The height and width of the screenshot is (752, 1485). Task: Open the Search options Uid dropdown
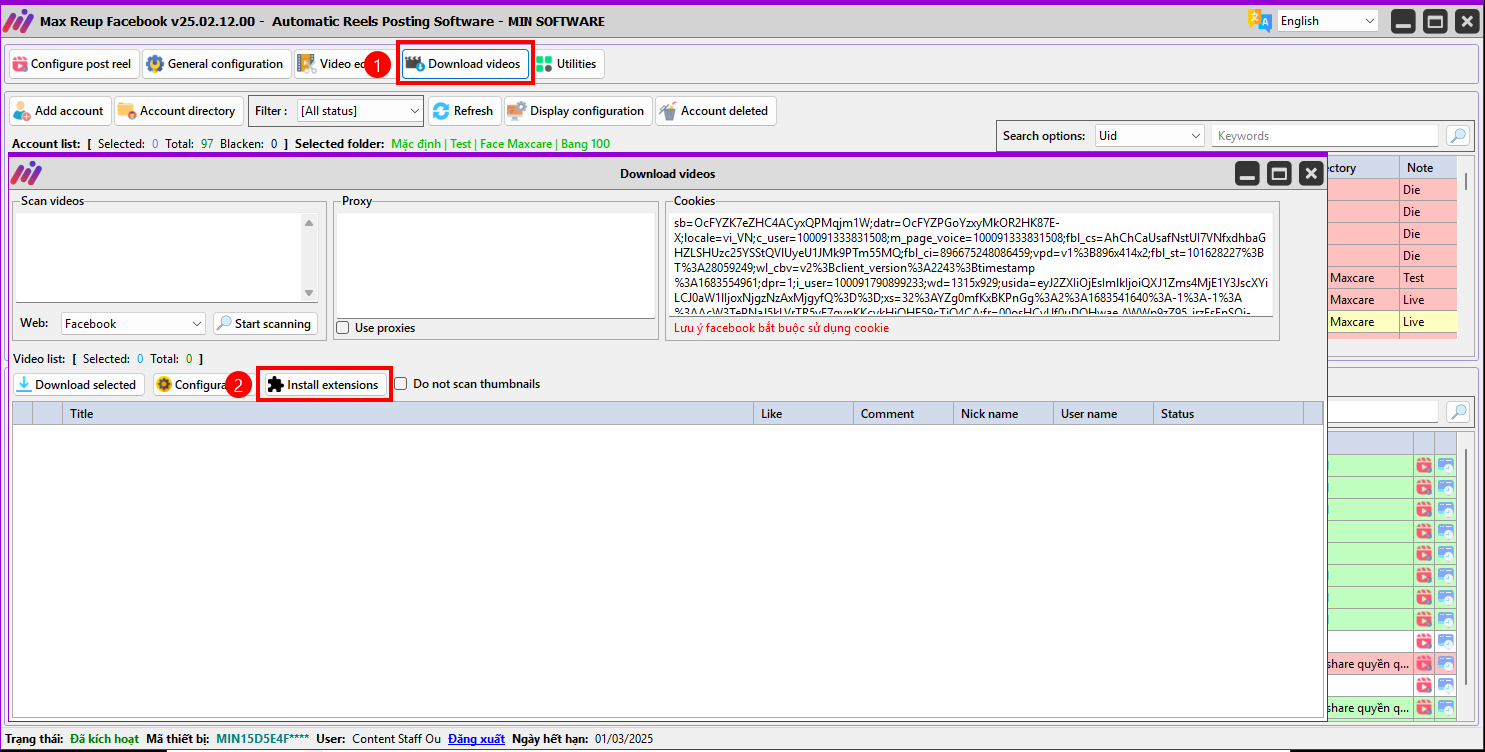point(1149,136)
